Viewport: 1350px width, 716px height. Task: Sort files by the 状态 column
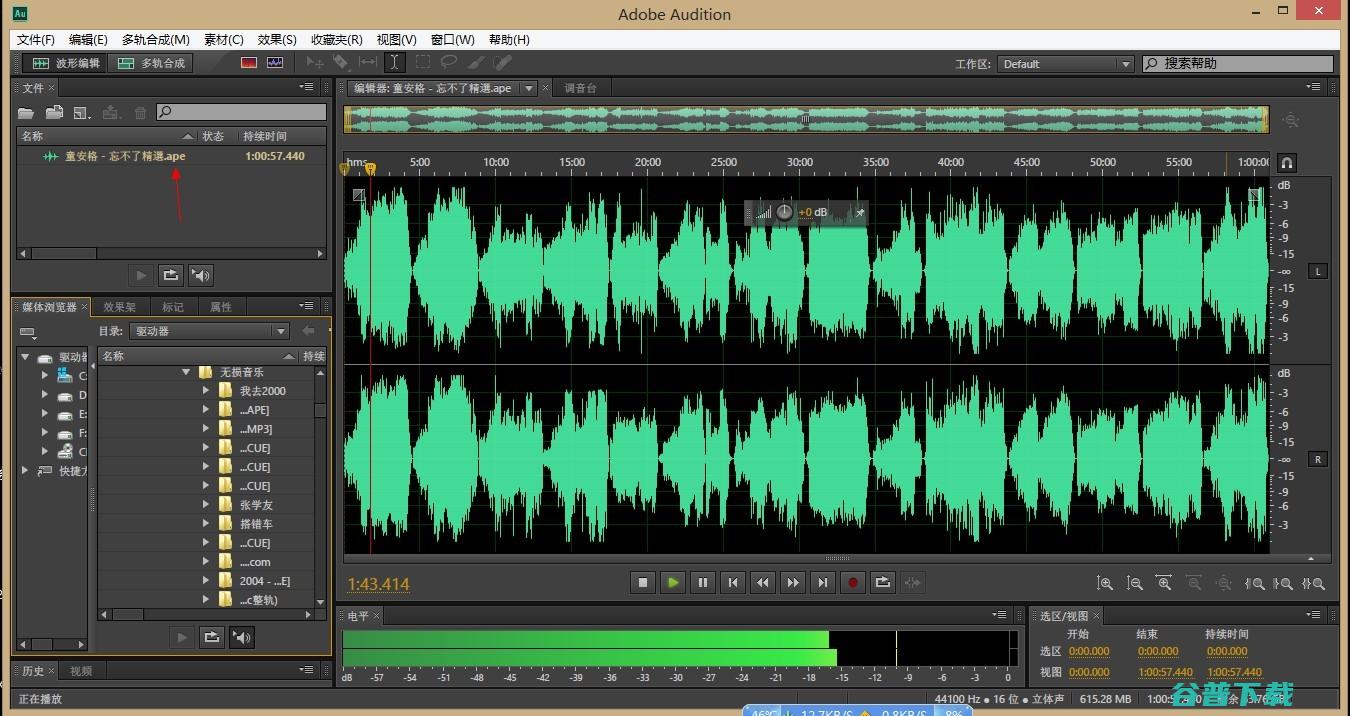click(214, 136)
